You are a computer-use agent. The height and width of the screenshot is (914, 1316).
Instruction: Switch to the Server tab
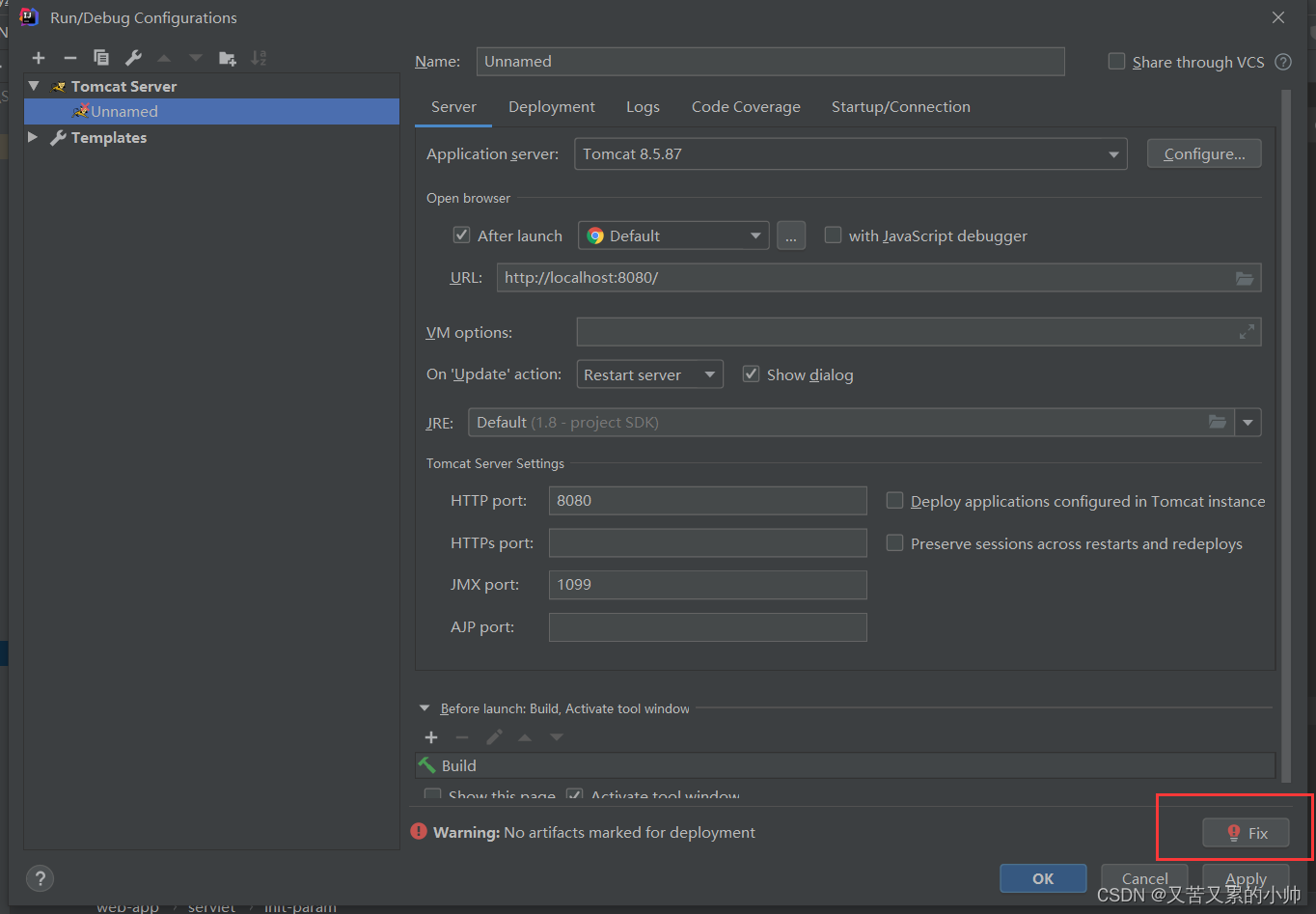pos(453,107)
